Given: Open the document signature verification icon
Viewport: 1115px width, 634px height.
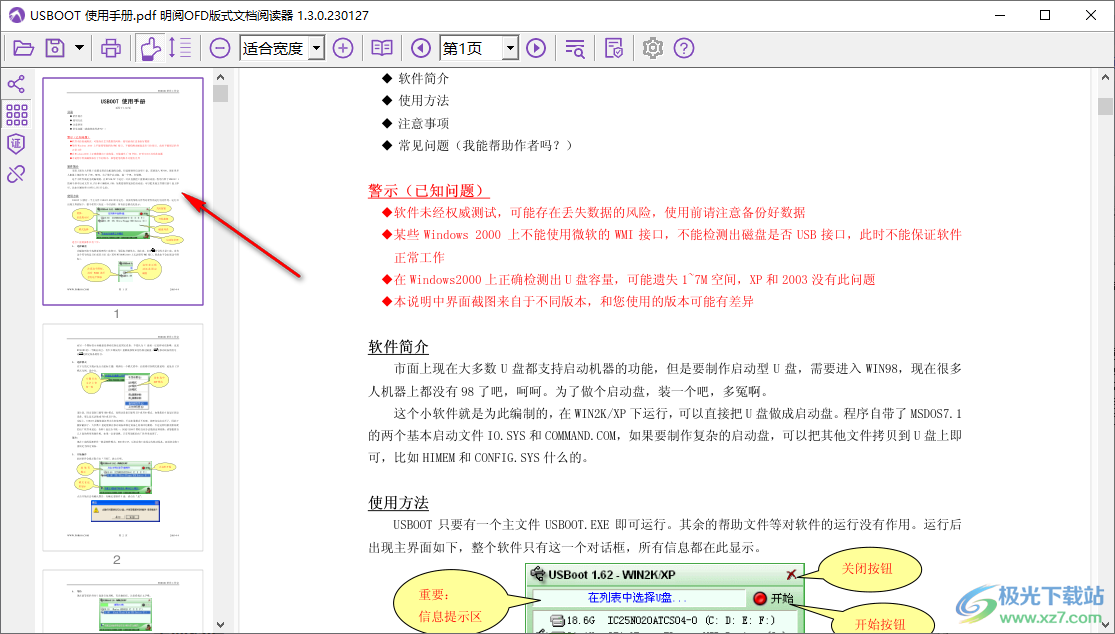Looking at the screenshot, I should pyautogui.click(x=614, y=48).
